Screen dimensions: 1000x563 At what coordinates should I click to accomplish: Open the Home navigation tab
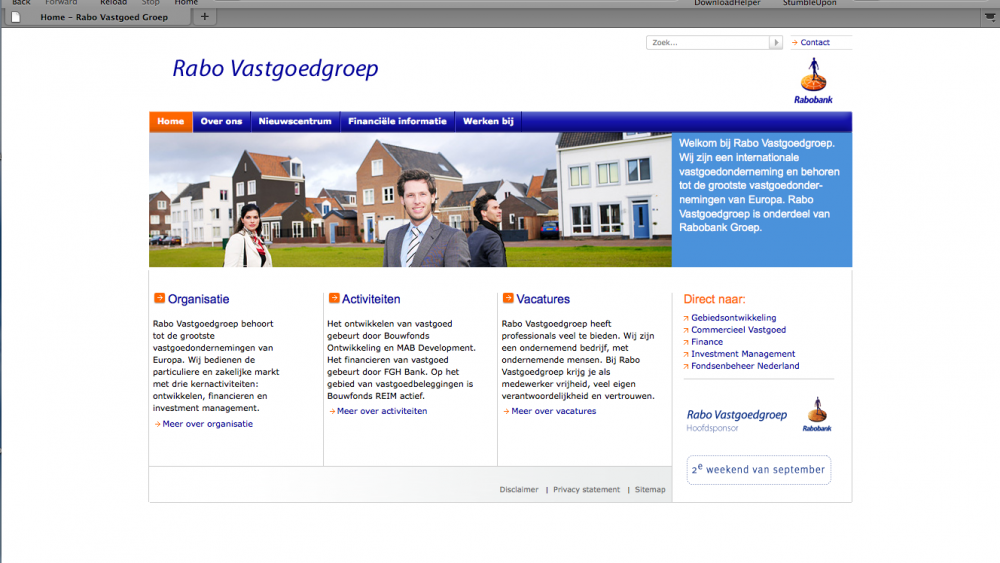click(171, 121)
